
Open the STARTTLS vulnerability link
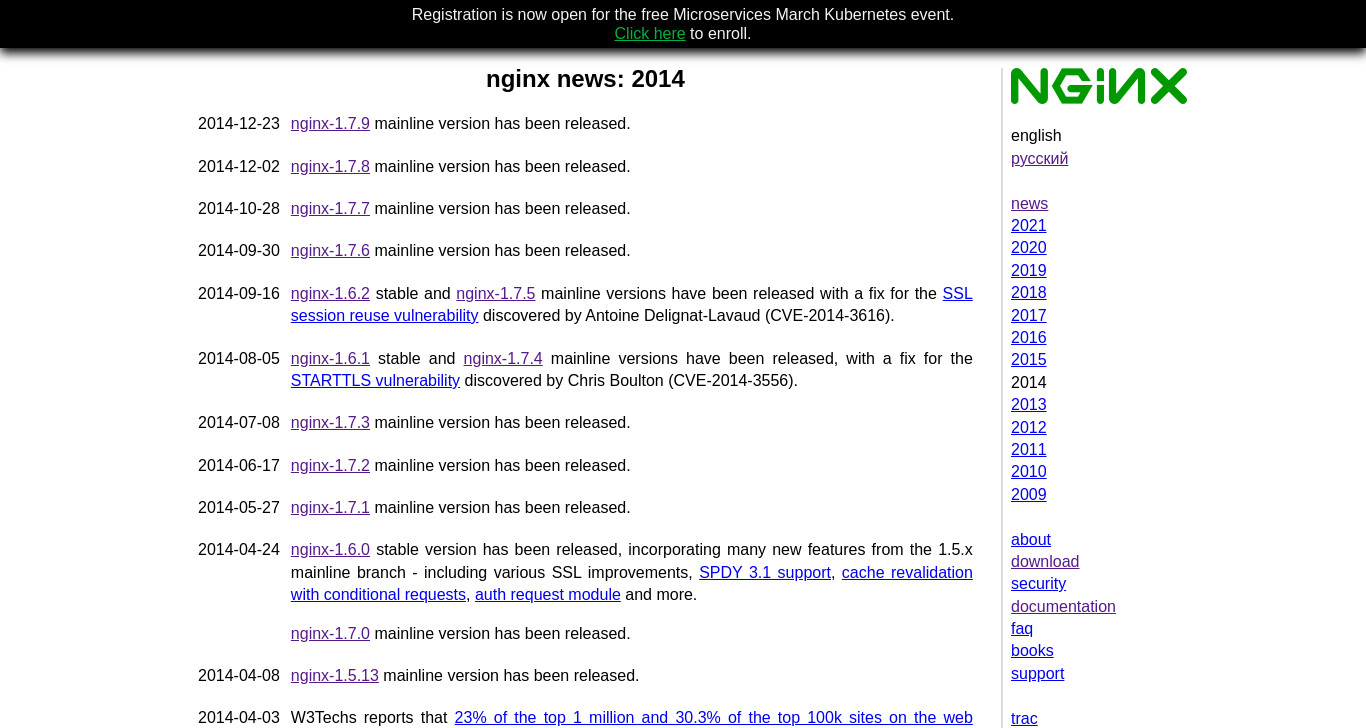click(x=375, y=381)
